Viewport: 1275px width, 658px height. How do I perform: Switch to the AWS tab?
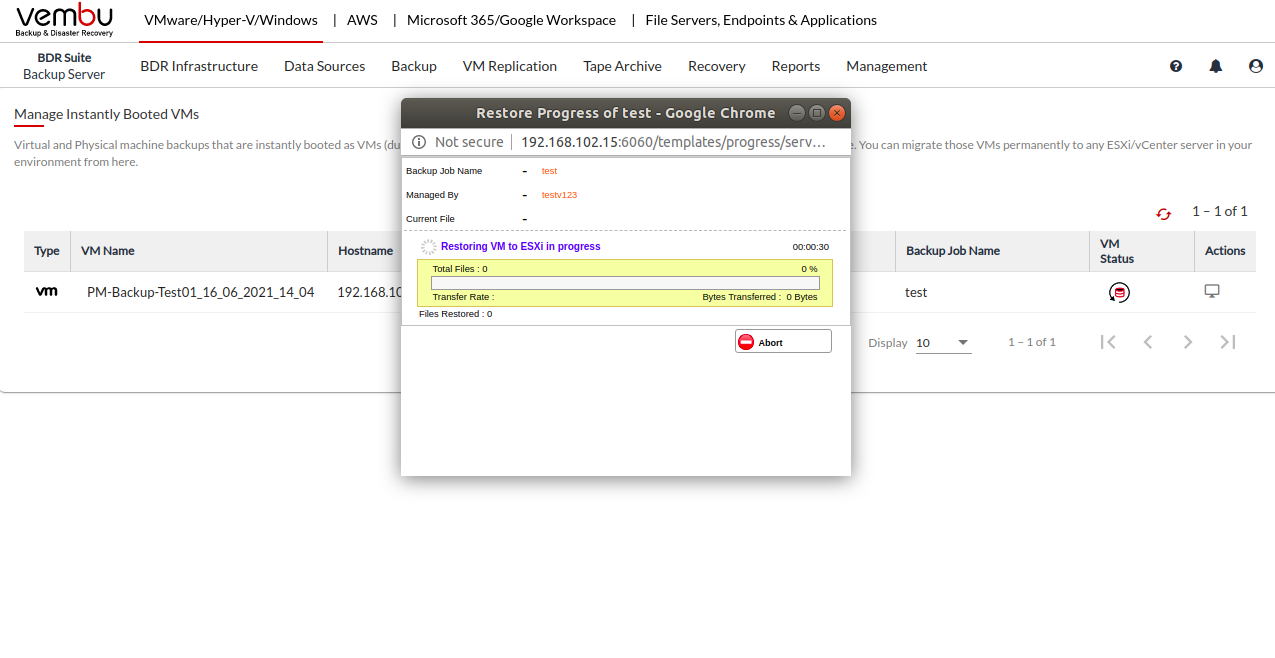(362, 20)
